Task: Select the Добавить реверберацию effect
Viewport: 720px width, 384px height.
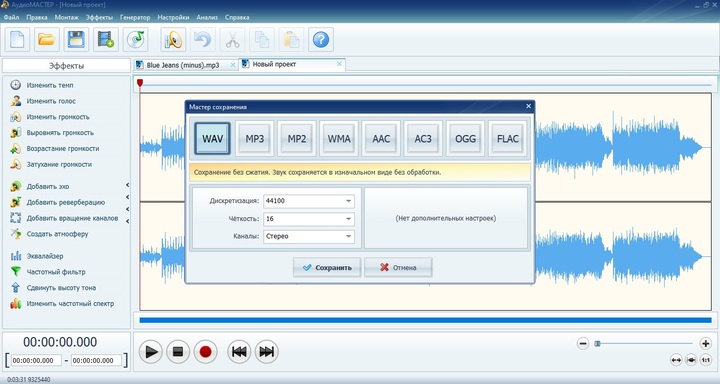Action: click(57, 202)
